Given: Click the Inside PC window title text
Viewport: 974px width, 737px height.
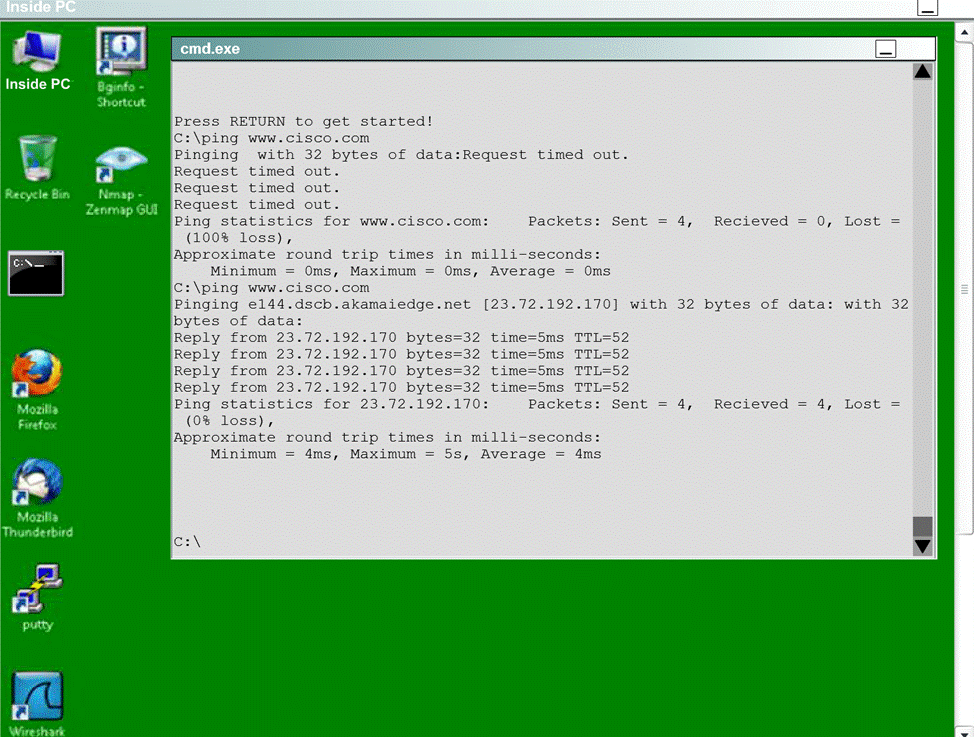Looking at the screenshot, I should (x=38, y=8).
